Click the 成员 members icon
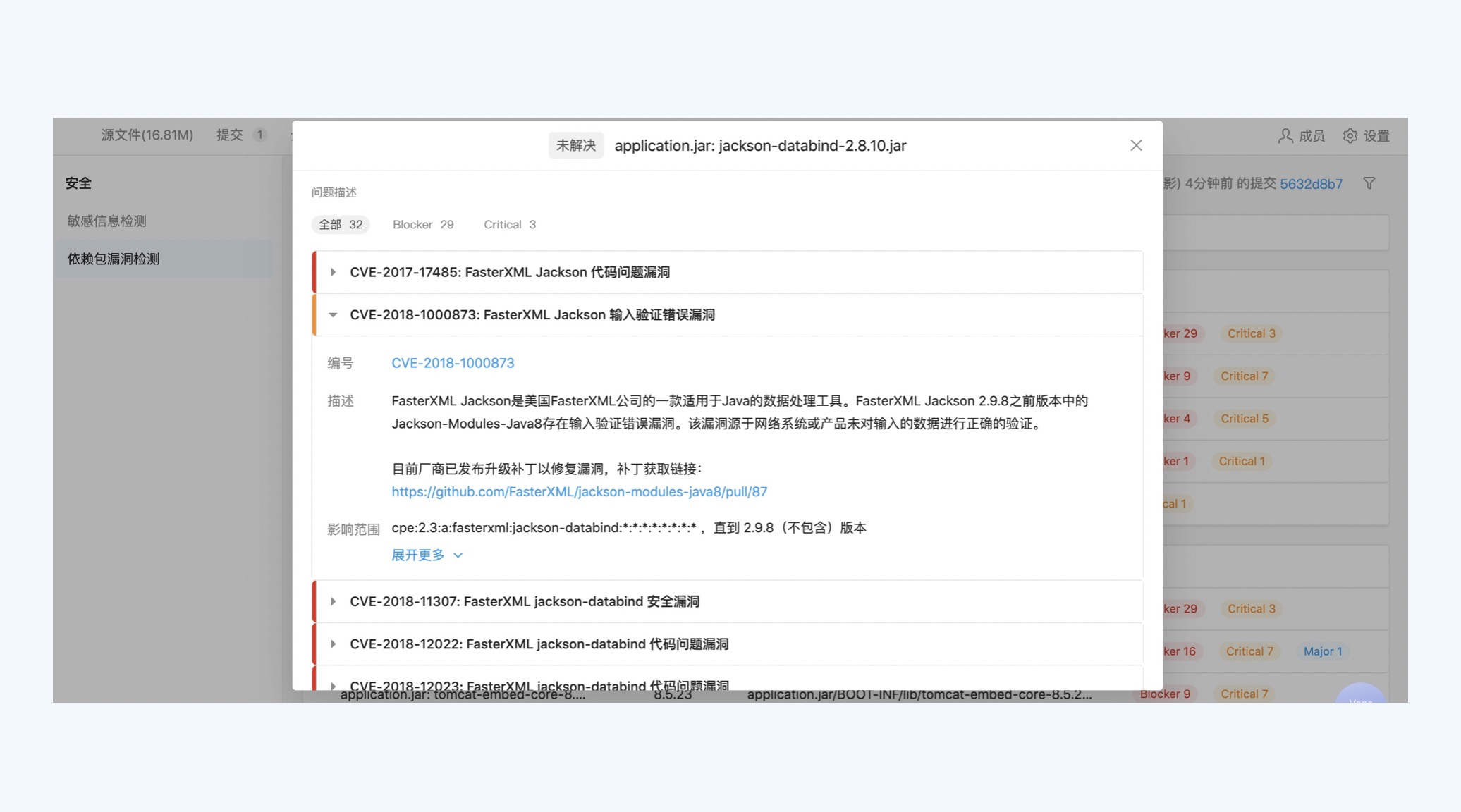The height and width of the screenshot is (812, 1461). coord(1285,135)
